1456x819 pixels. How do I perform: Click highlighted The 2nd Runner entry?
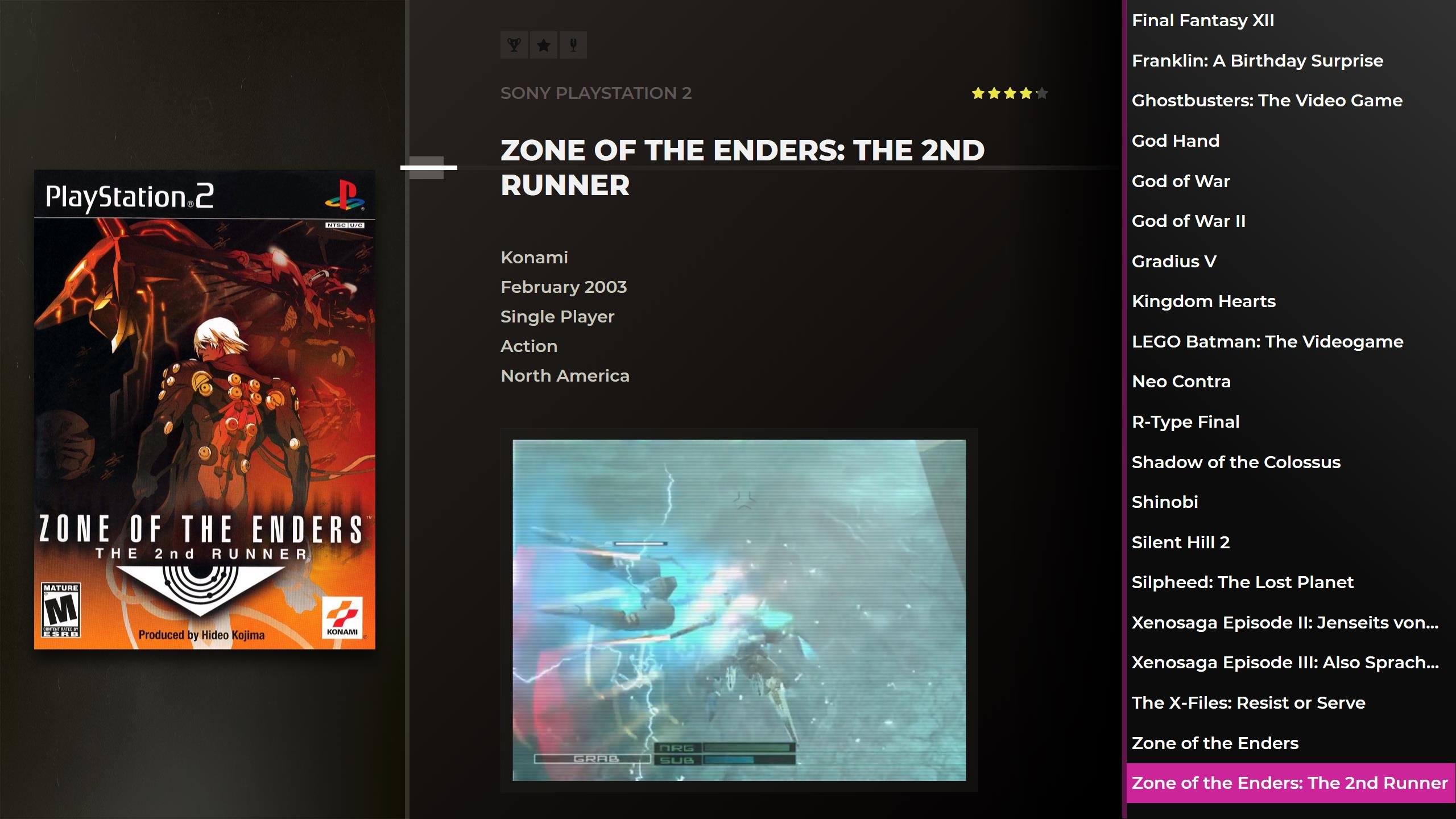pos(1290,783)
